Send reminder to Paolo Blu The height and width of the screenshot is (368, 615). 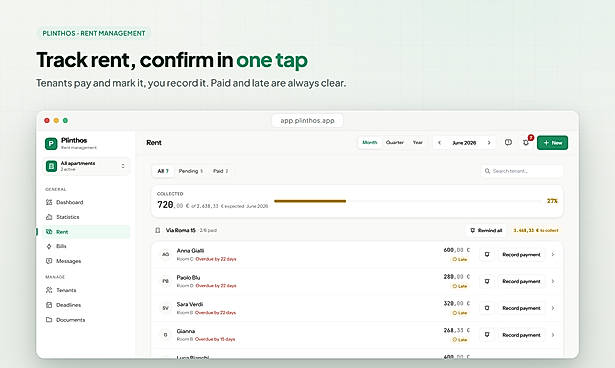[487, 281]
